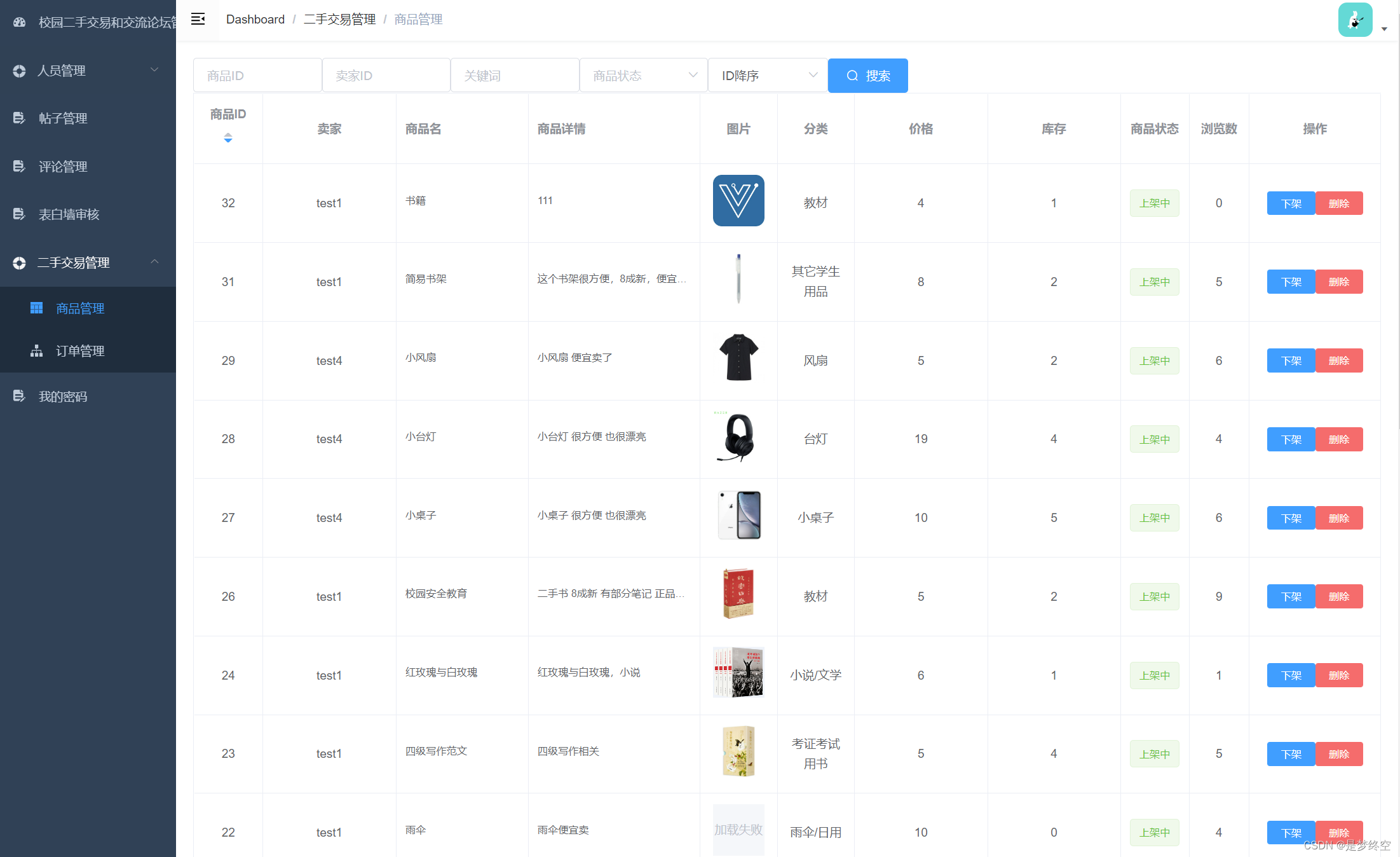Click the 商品ID sort arrows icon
Viewport: 1400px width, 857px height.
(228, 138)
